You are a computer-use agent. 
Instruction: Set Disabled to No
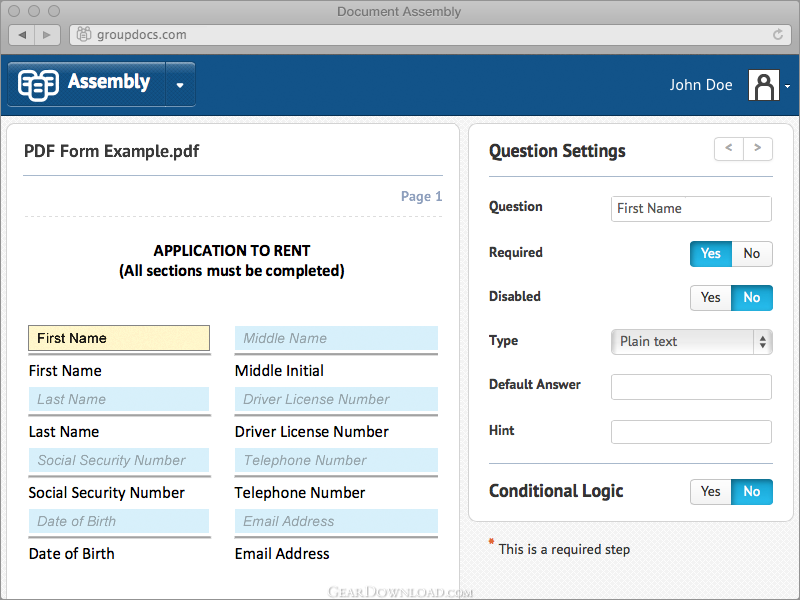pos(752,297)
